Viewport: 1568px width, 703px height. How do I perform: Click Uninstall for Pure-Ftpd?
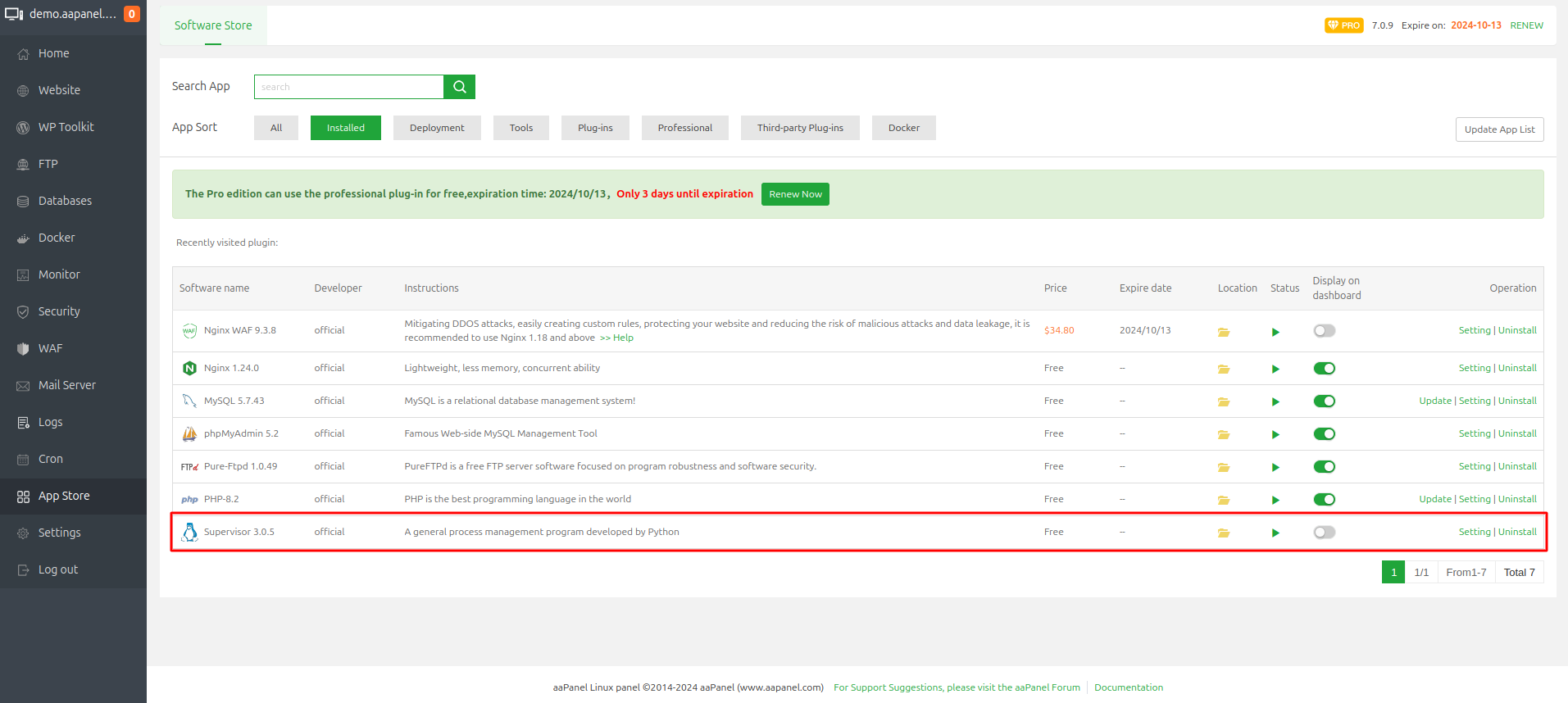(1517, 466)
